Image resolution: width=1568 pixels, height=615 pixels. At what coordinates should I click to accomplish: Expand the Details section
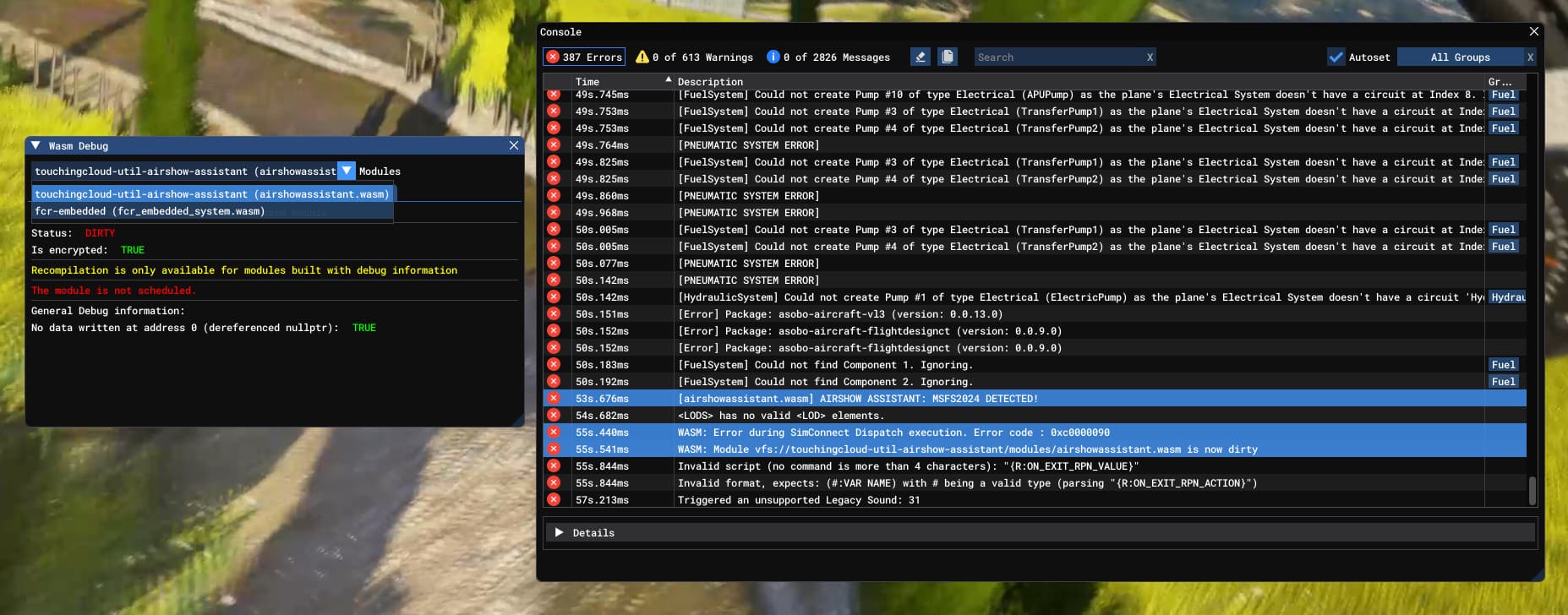pyautogui.click(x=559, y=533)
